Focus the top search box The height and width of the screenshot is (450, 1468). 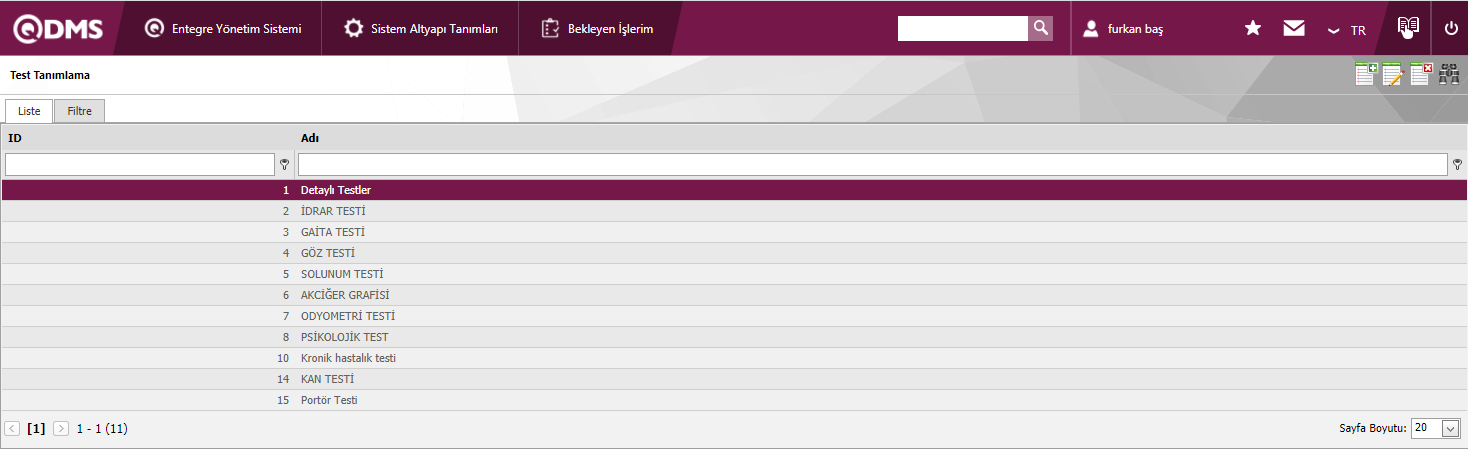point(963,28)
